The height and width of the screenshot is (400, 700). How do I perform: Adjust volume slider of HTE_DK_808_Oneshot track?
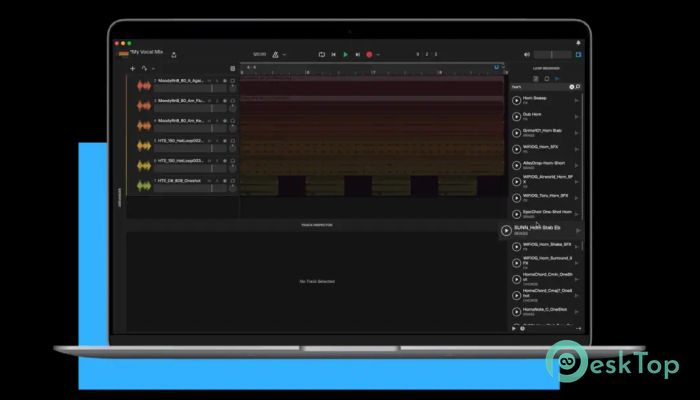[x=191, y=188]
